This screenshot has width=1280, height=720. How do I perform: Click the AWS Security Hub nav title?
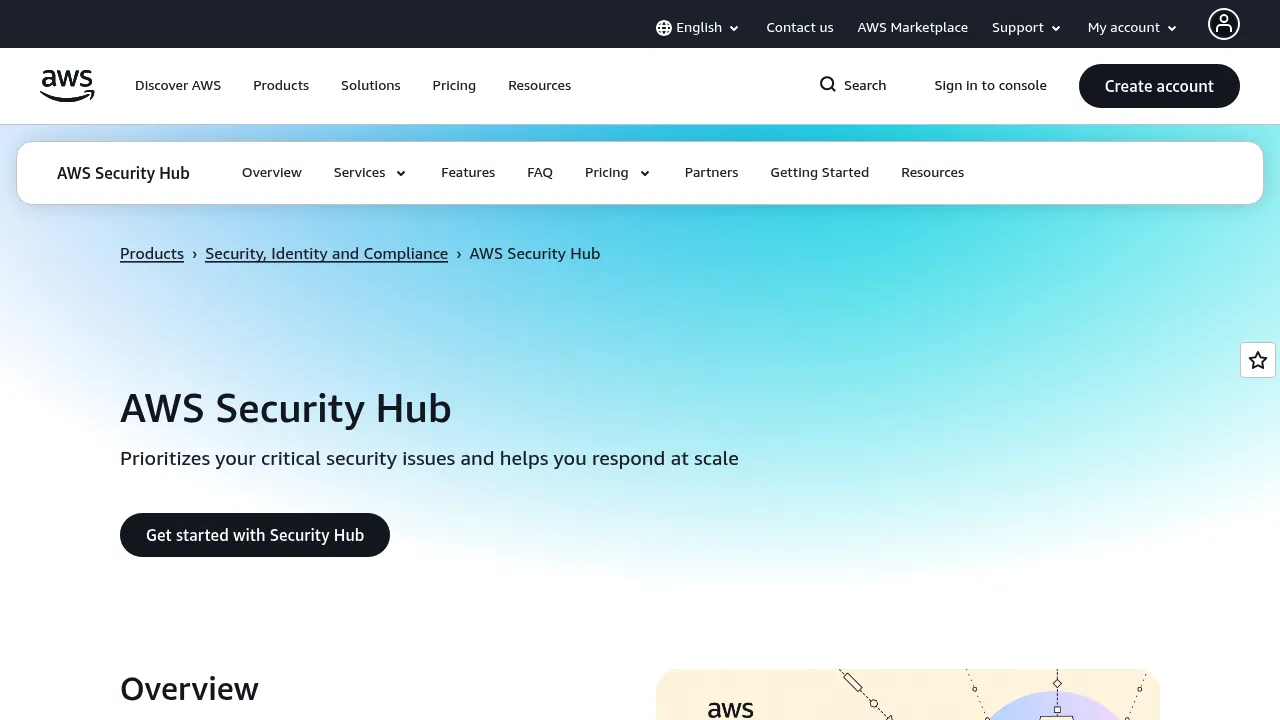[123, 173]
